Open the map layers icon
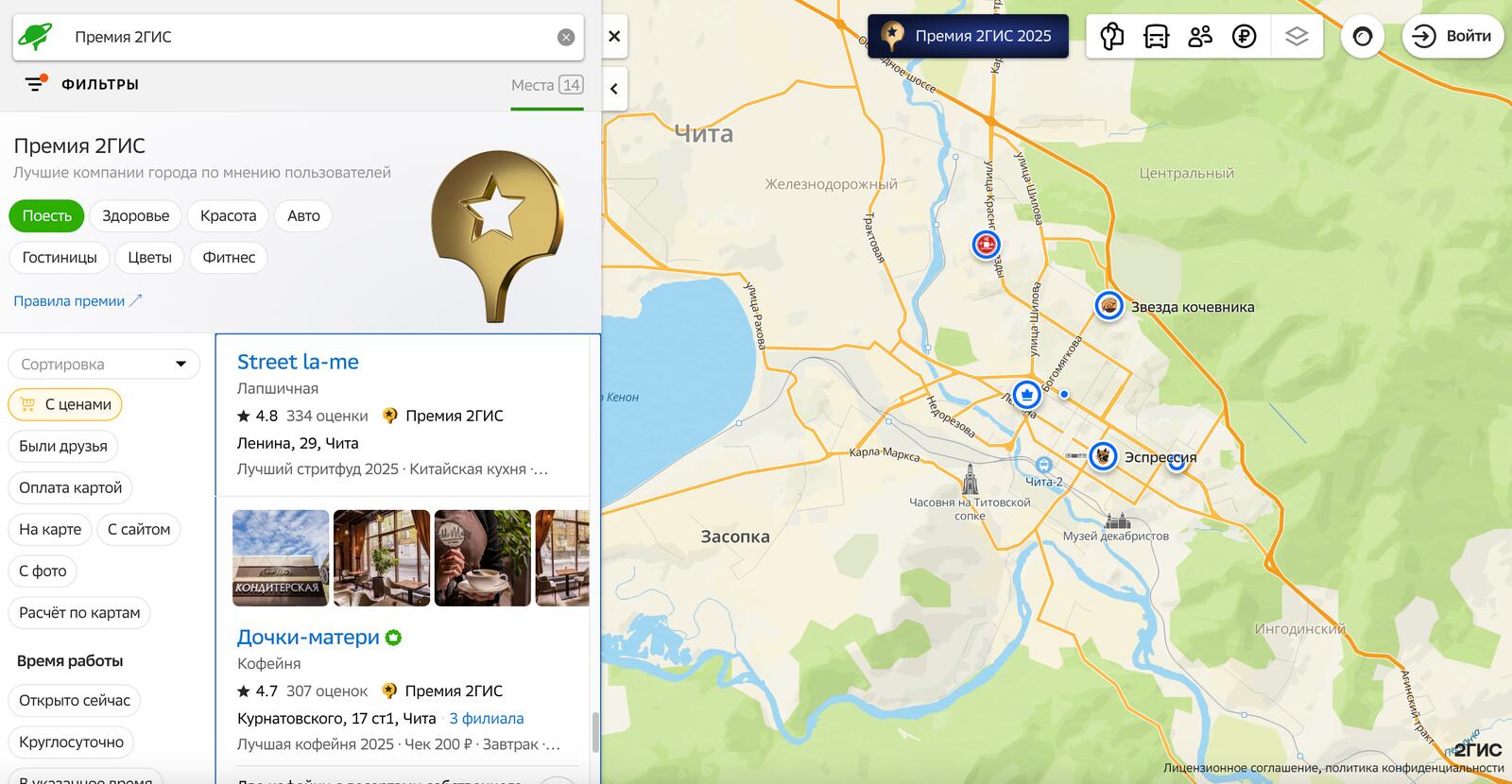Image resolution: width=1512 pixels, height=784 pixels. (1297, 37)
